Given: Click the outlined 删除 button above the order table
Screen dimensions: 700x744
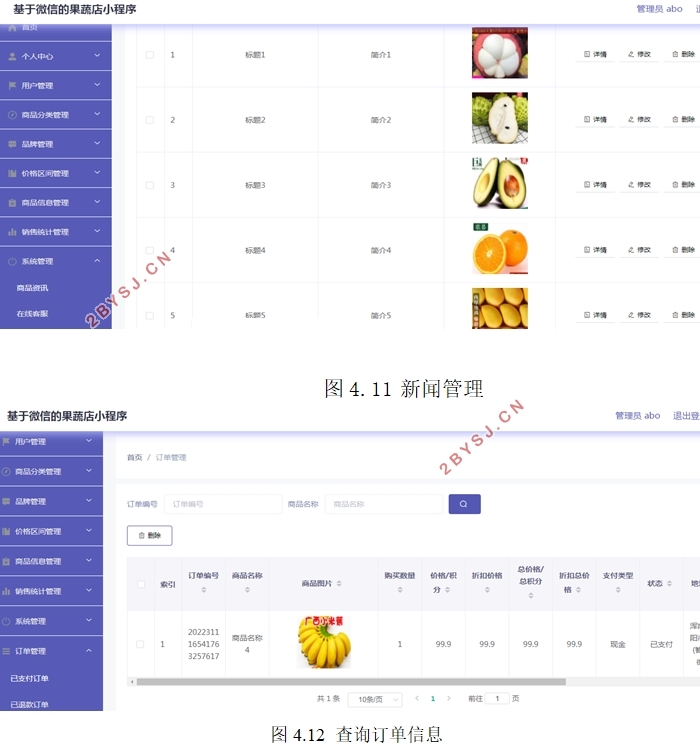Looking at the screenshot, I should [x=149, y=536].
